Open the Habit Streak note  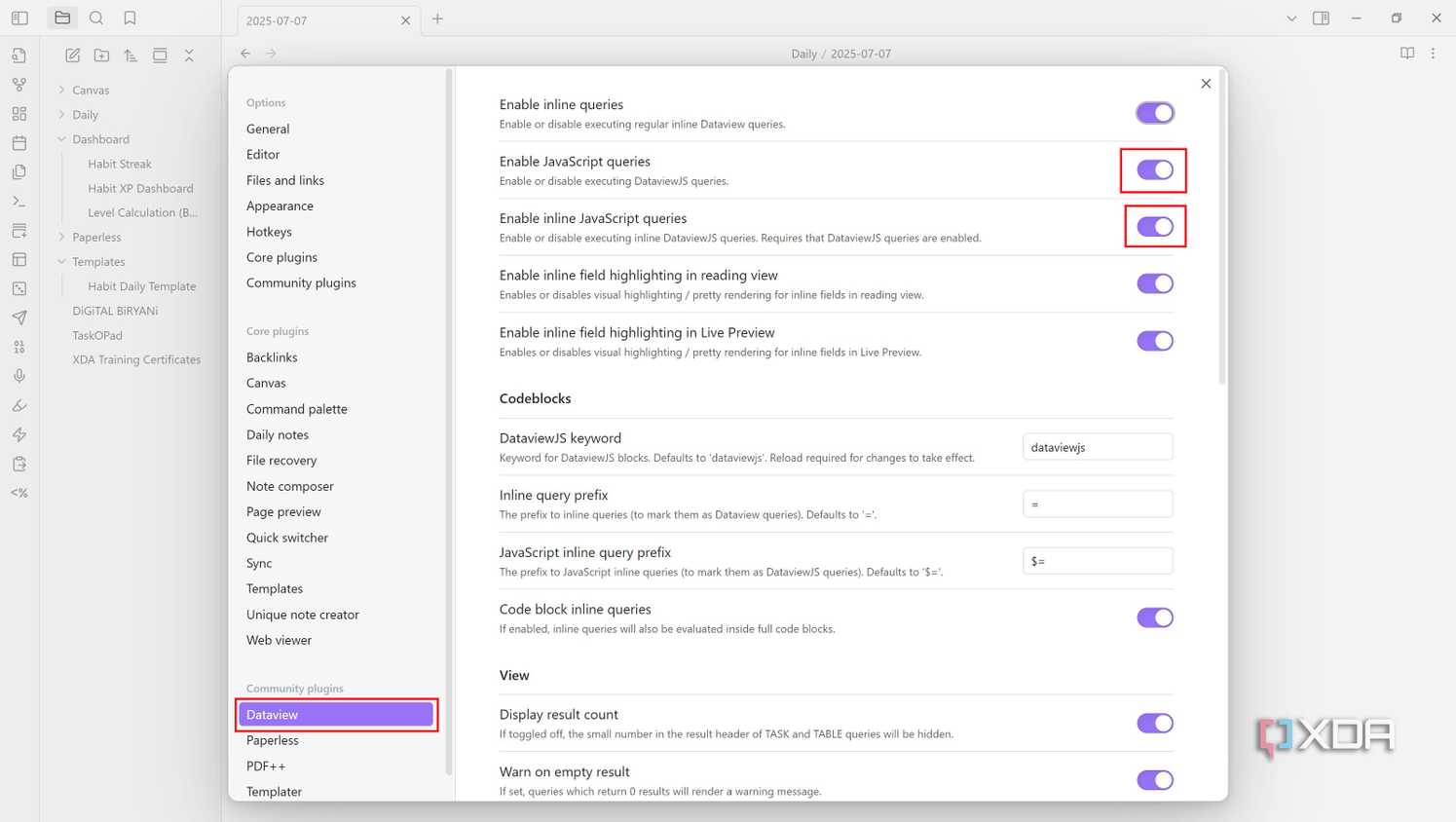click(120, 164)
